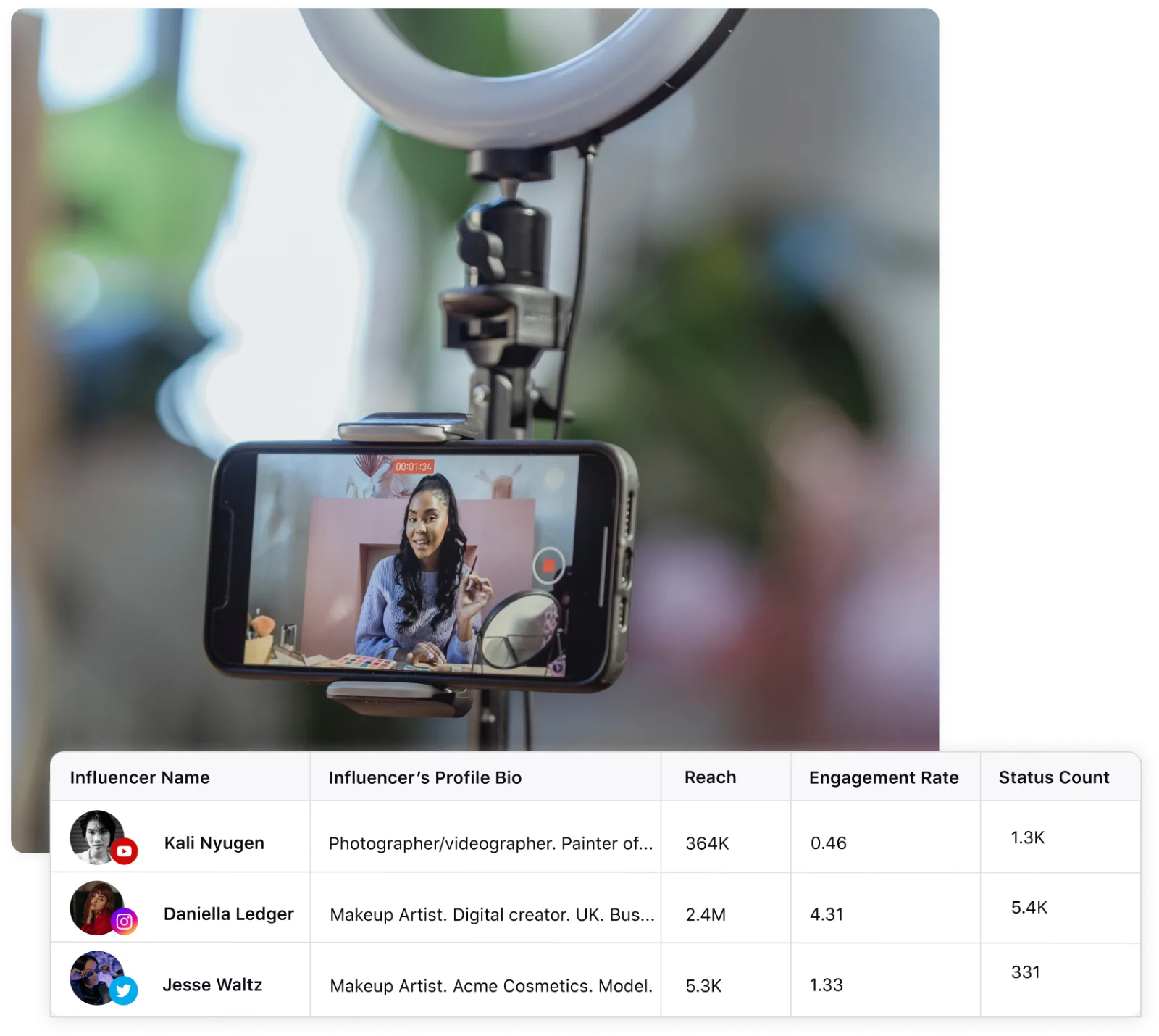1159x1036 pixels.
Task: Expand Kali Nyugen's truncated profile bio
Action: [x=490, y=843]
